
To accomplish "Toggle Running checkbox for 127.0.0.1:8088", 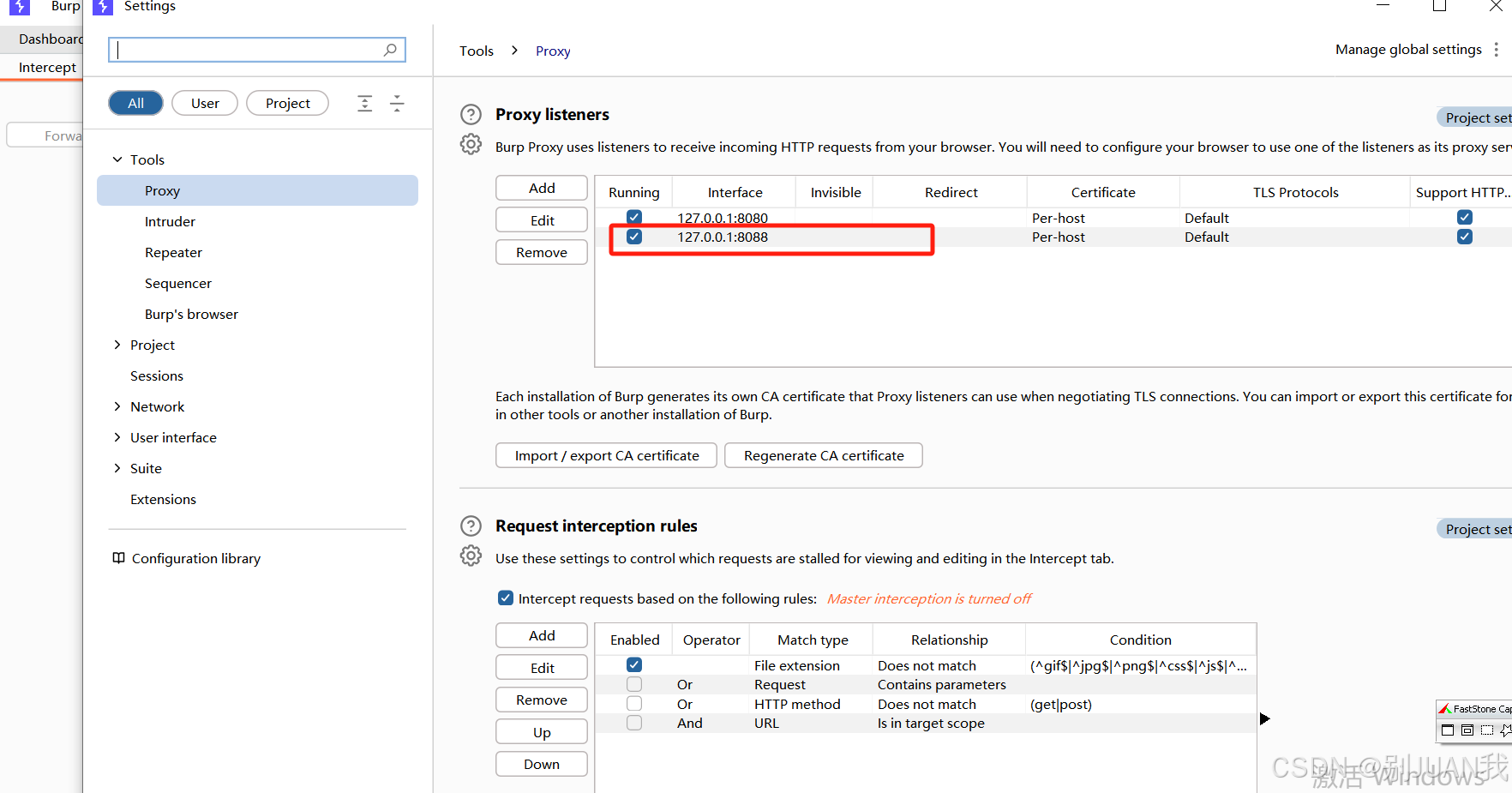I will click(634, 237).
